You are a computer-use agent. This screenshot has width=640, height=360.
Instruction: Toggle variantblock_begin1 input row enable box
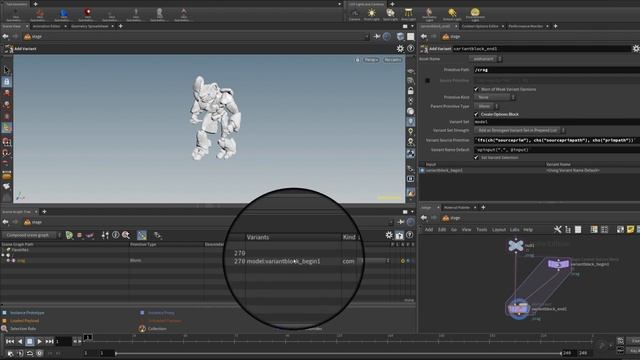[x=422, y=170]
